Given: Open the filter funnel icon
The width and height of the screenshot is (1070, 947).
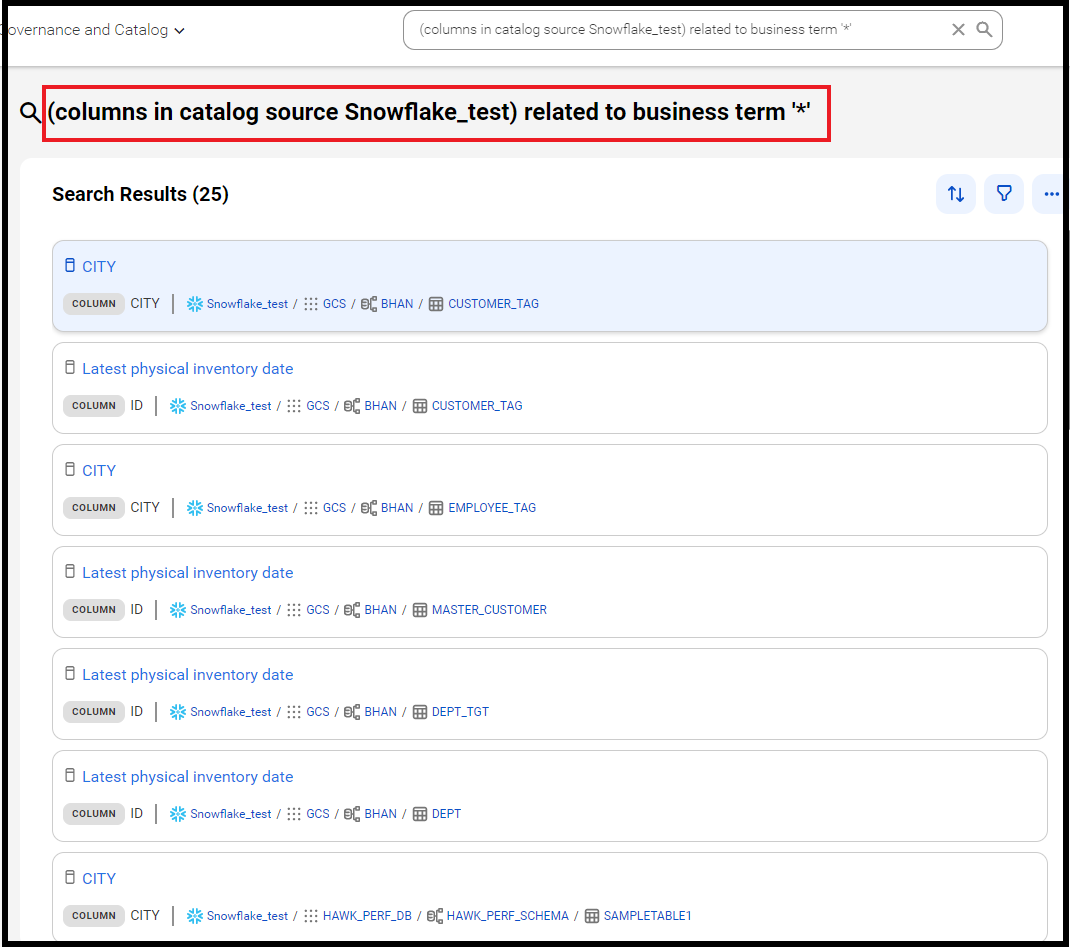Looking at the screenshot, I should 1004,194.
